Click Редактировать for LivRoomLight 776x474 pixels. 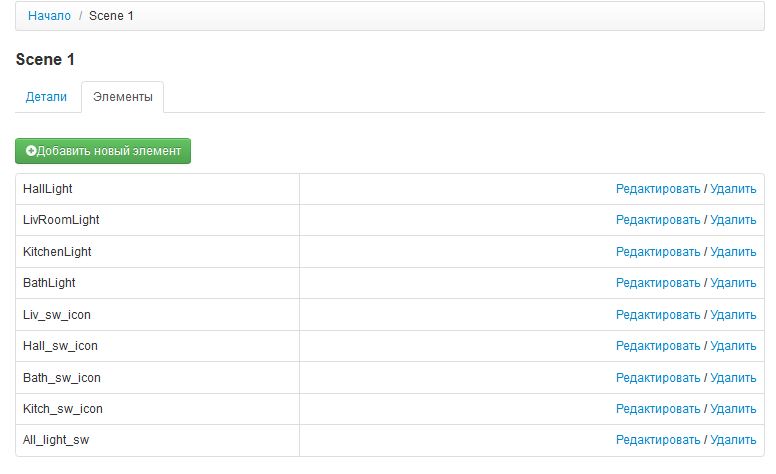click(x=658, y=220)
